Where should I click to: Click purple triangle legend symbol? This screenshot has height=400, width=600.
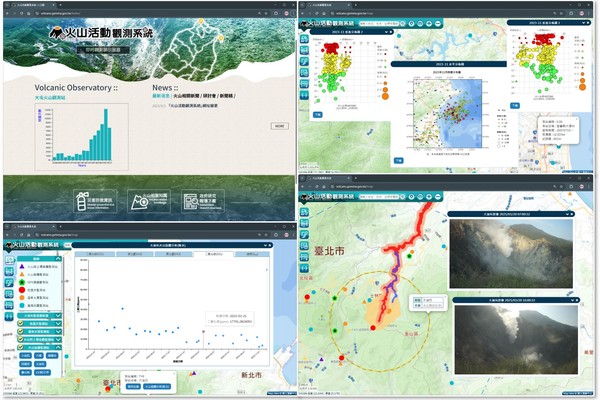[x=22, y=266]
